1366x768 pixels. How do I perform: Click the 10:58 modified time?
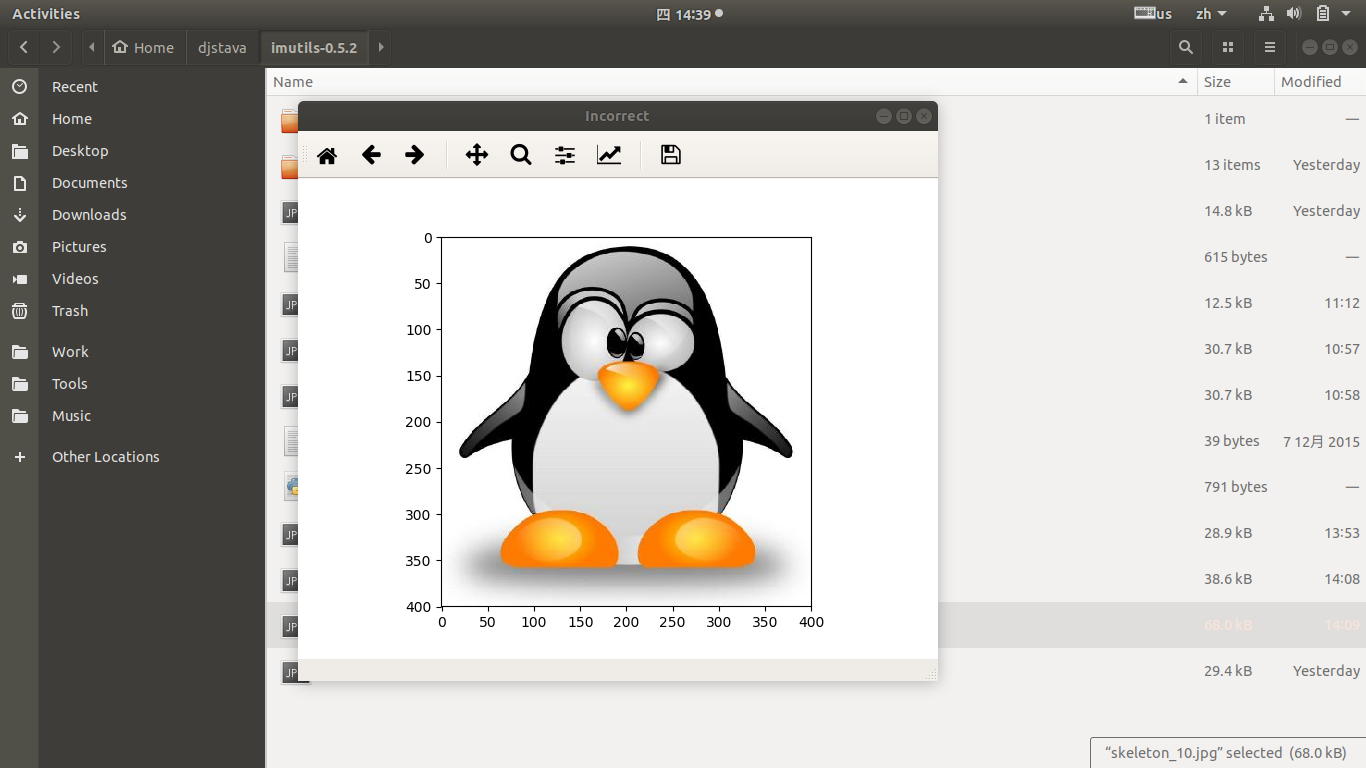(x=1342, y=395)
